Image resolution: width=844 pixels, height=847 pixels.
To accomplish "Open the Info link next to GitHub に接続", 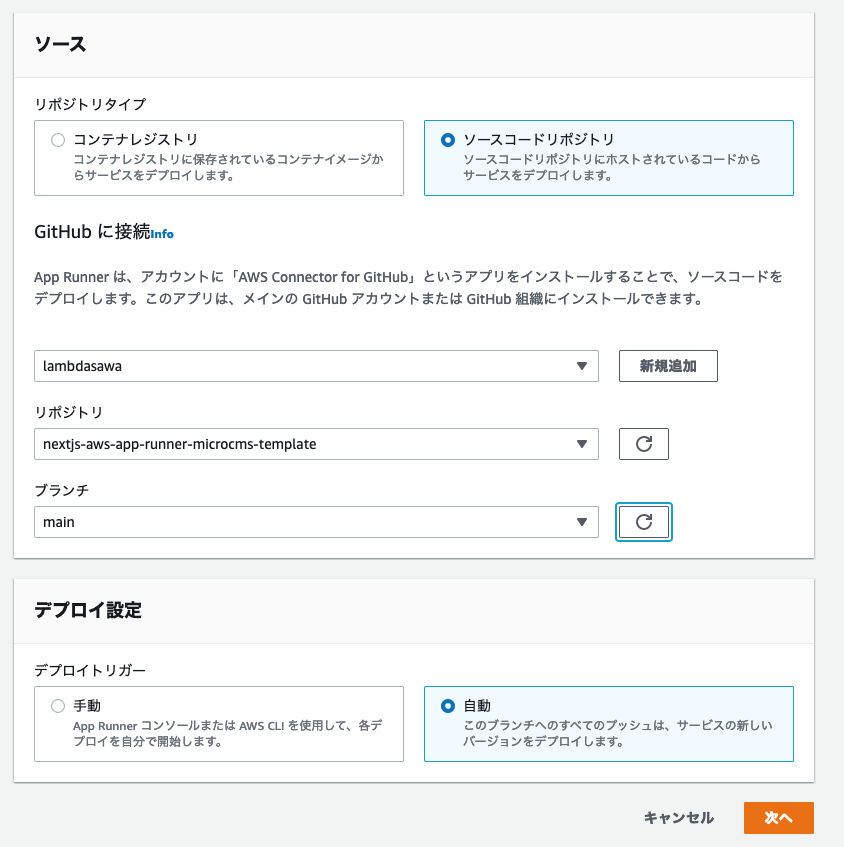I will tap(162, 234).
